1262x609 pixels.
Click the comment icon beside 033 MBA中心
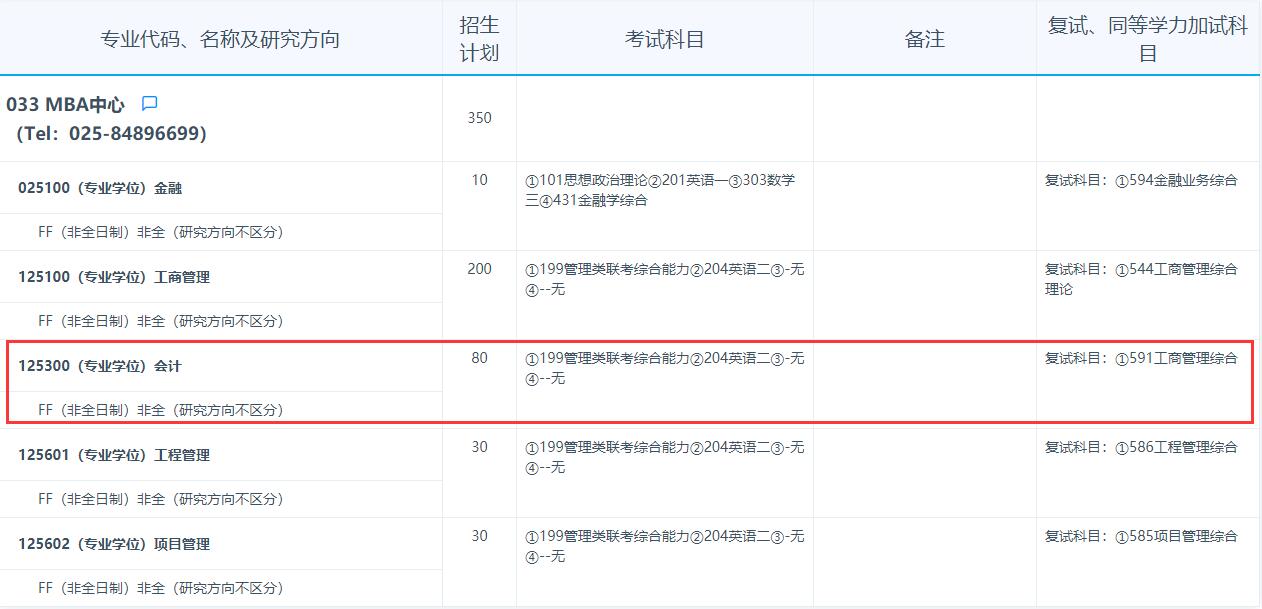pyautogui.click(x=150, y=103)
